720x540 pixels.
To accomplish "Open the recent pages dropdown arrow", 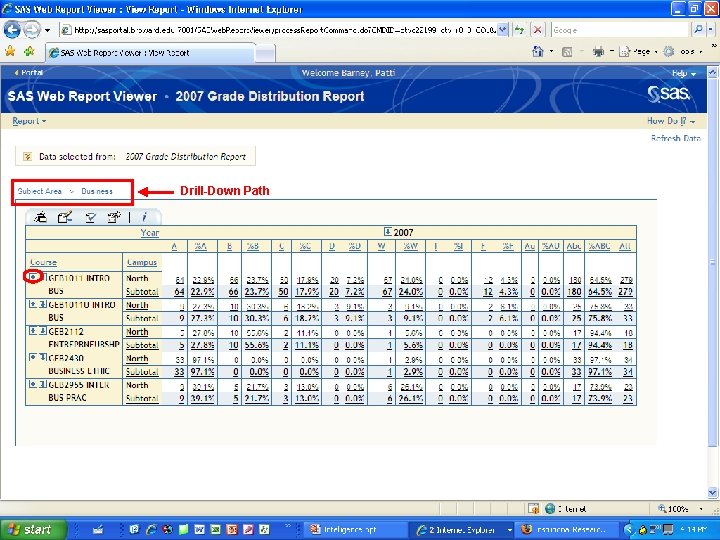I will [47, 30].
